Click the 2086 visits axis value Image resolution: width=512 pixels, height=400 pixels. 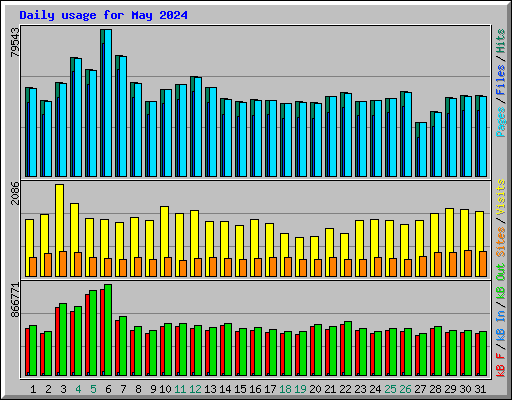pyautogui.click(x=15, y=193)
